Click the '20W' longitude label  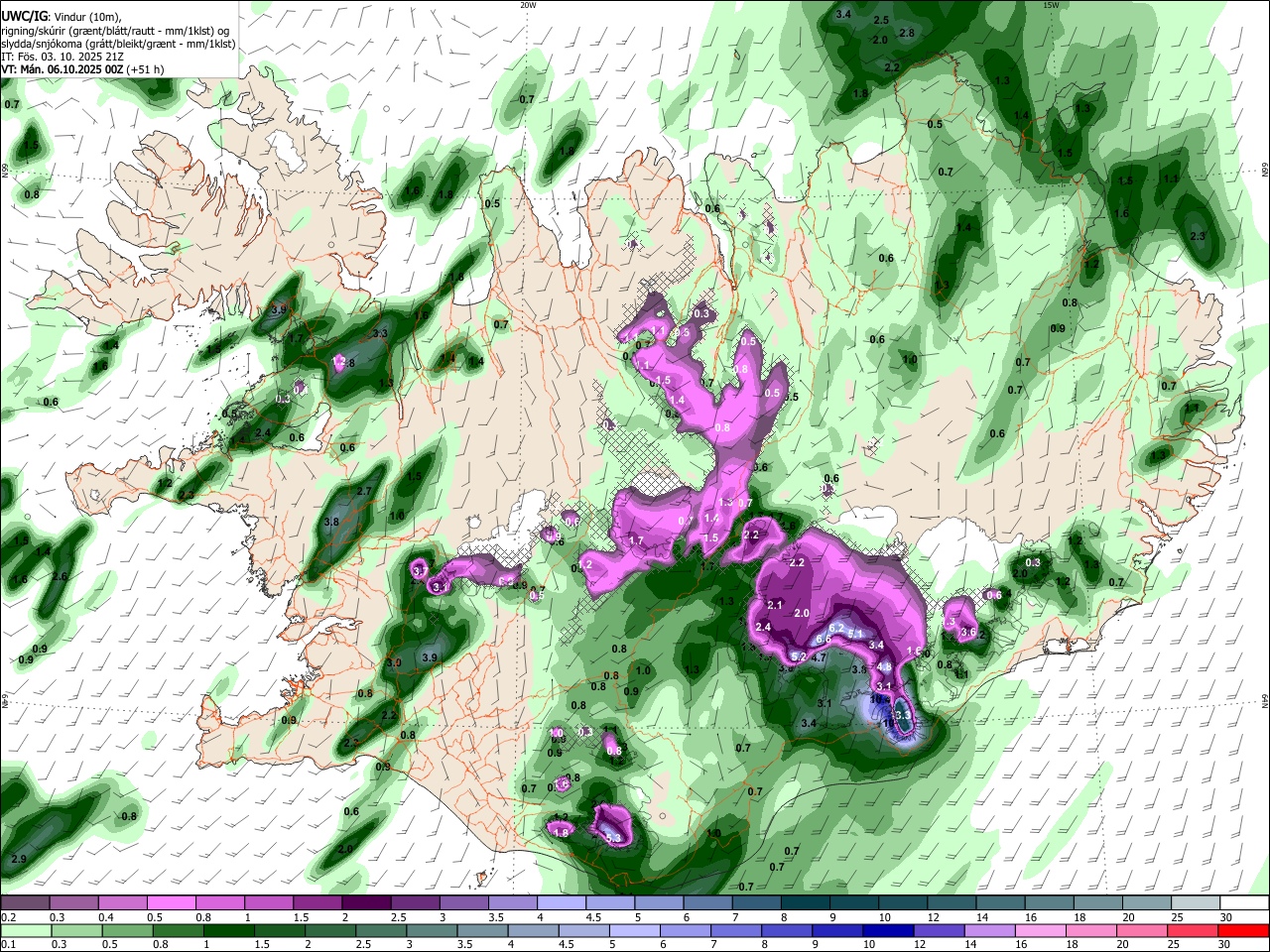point(528,5)
